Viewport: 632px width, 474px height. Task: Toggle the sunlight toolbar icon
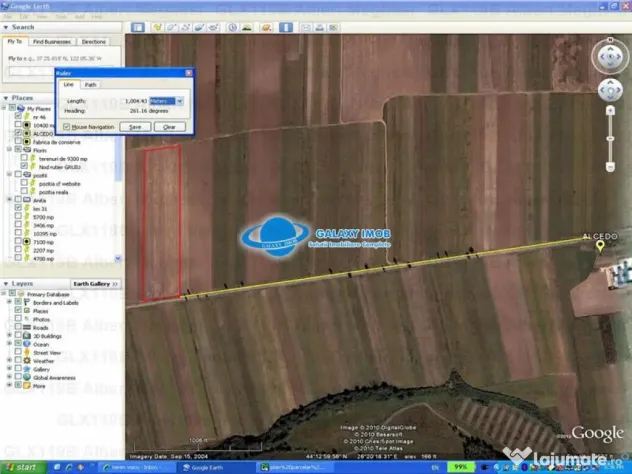pyautogui.click(x=248, y=27)
